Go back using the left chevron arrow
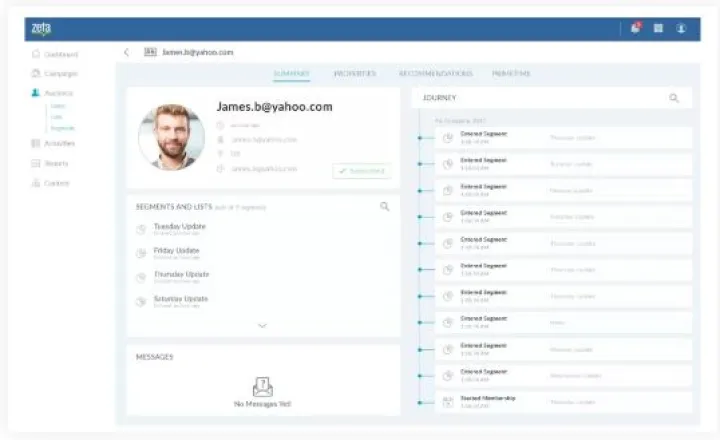The image size is (720, 440). tap(127, 52)
